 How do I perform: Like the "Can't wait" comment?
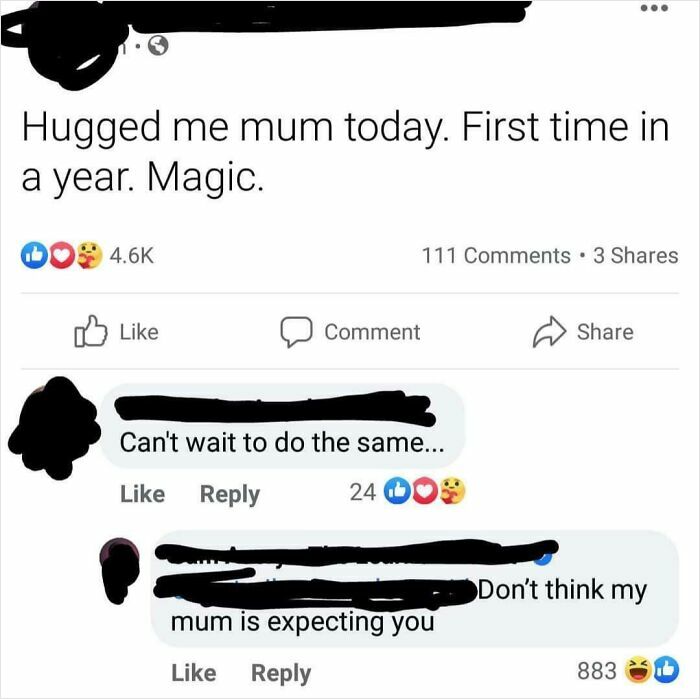(142, 494)
